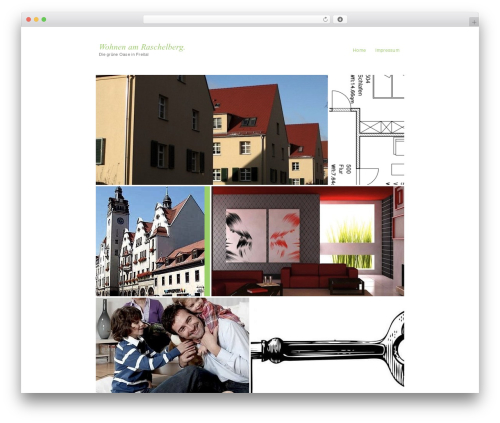500x423 pixels.
Task: Open the red living room interior image
Action: (x=308, y=241)
